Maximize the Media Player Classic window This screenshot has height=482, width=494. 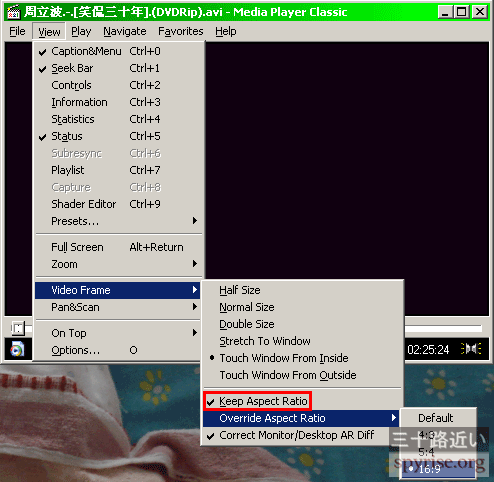click(x=461, y=12)
